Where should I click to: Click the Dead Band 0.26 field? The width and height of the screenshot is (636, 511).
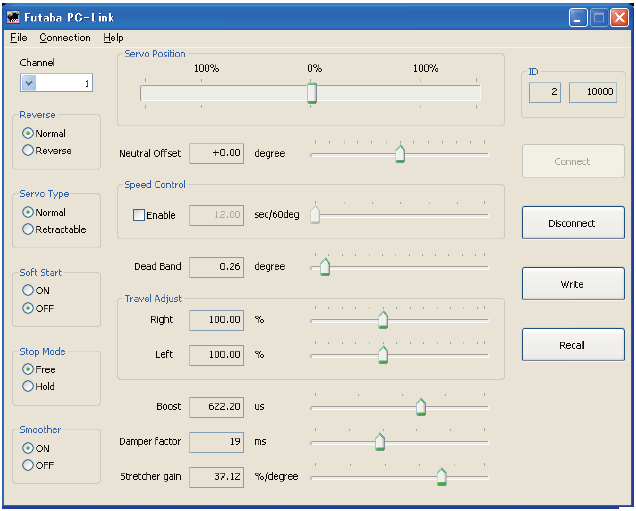[217, 267]
